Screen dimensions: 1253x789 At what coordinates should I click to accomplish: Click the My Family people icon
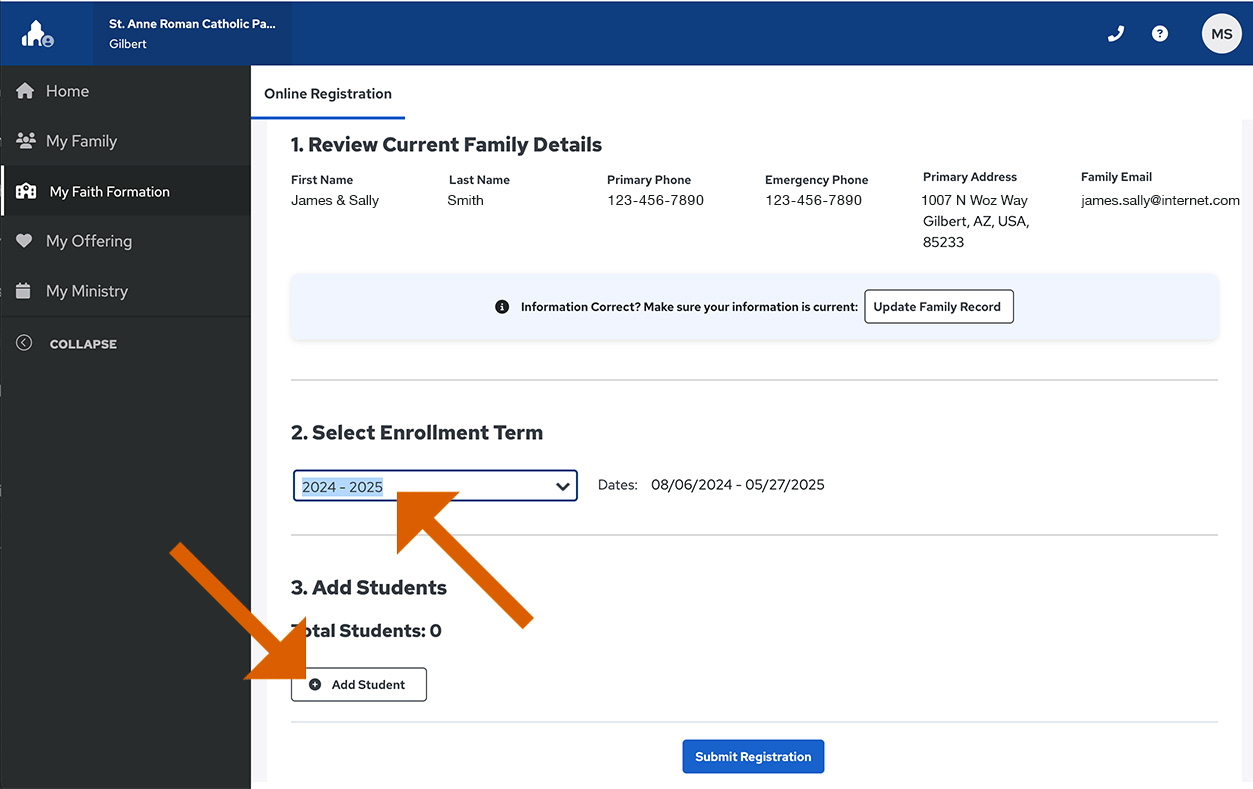(26, 141)
